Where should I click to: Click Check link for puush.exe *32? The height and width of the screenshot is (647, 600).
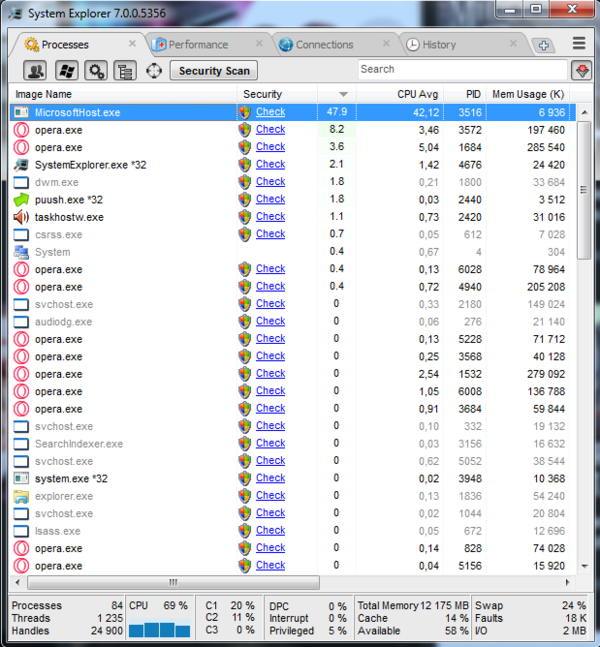pyautogui.click(x=270, y=199)
